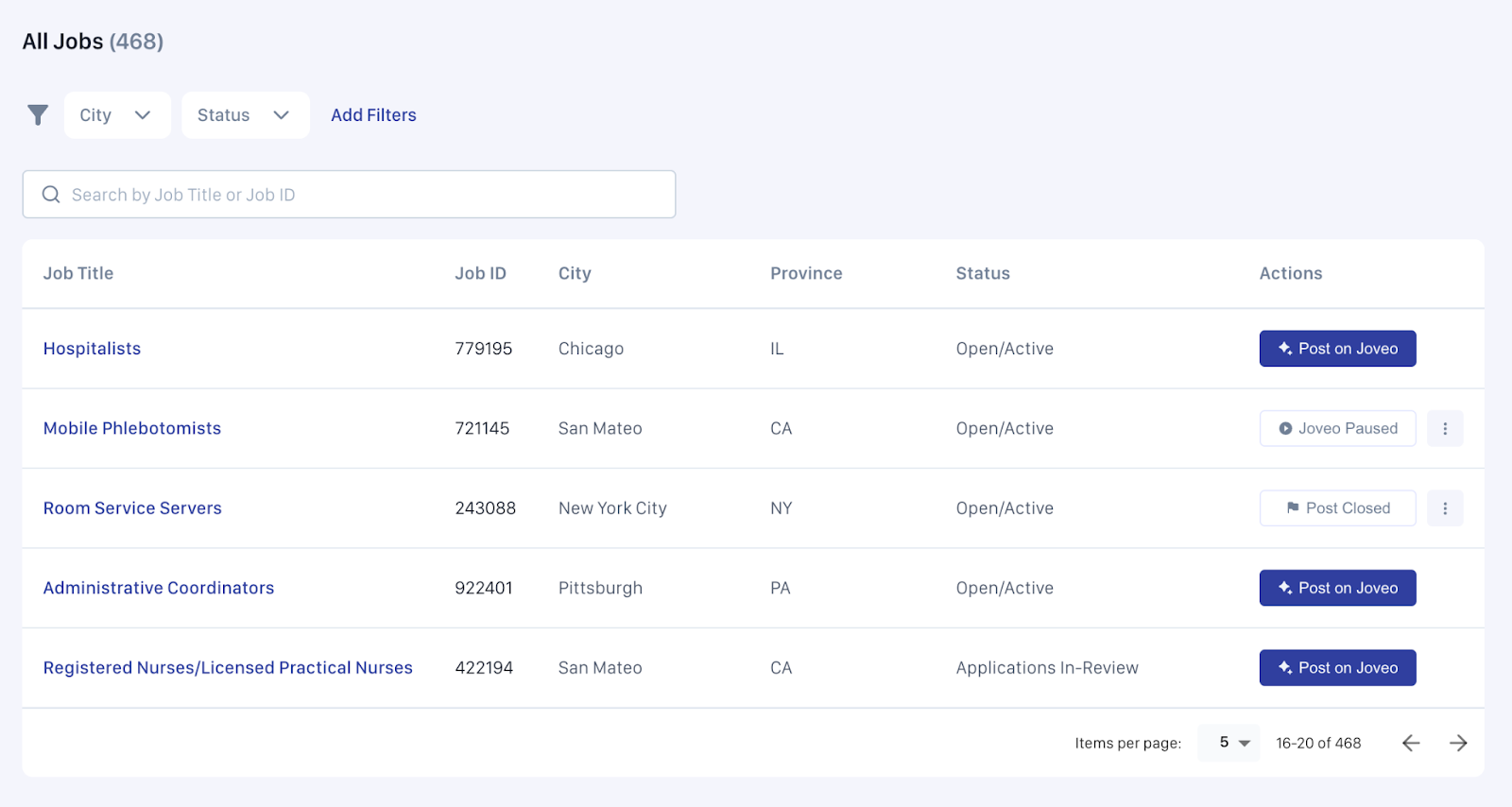Expand the City filter dropdown
The image size is (1512, 807).
point(116,115)
